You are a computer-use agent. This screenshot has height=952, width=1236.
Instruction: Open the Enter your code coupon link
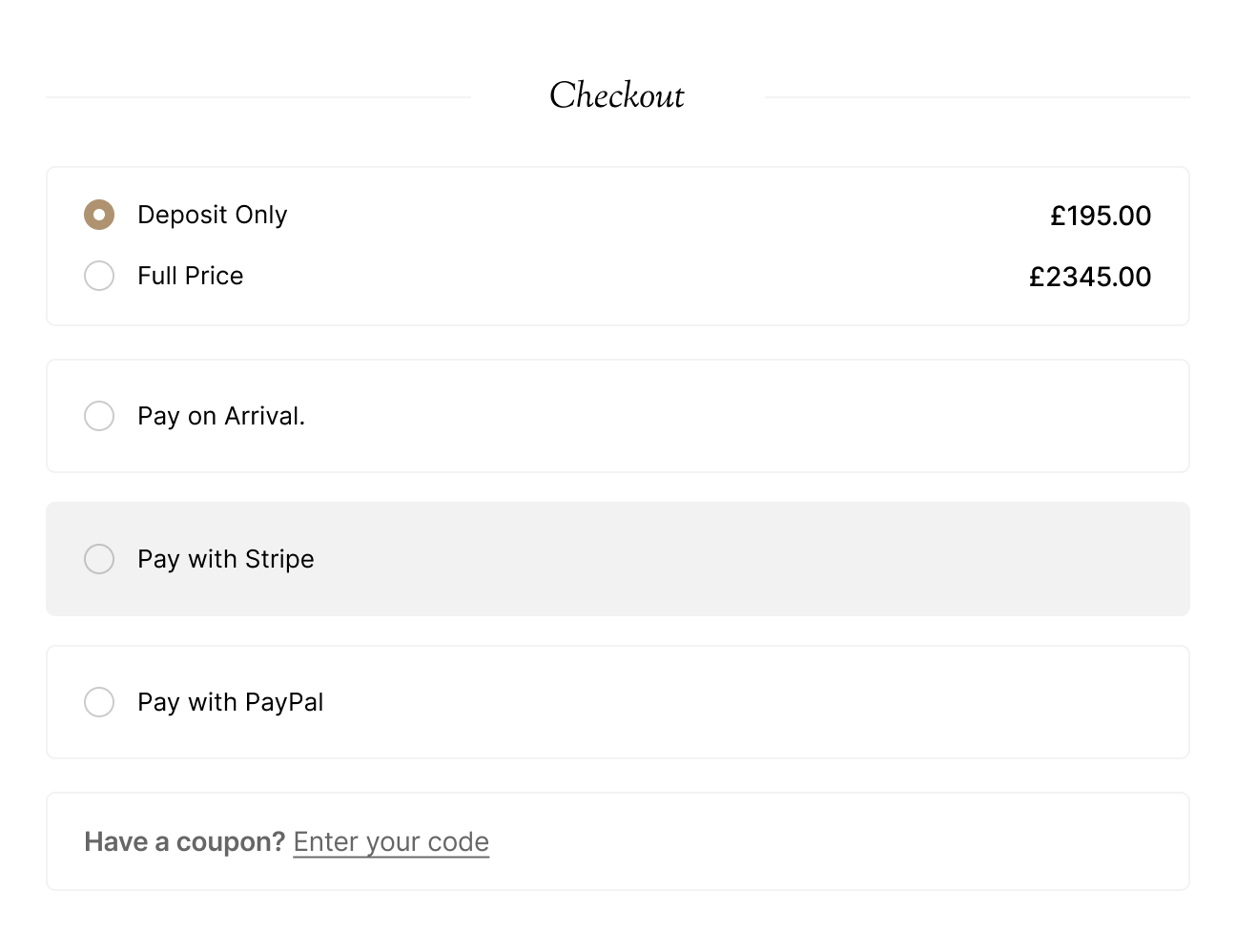tap(391, 841)
